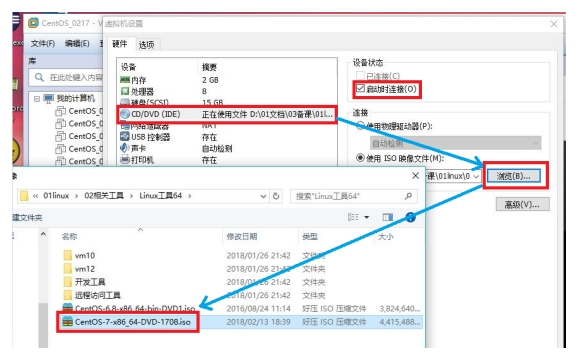
Task: Sort by the 修改日期 column header
Action: 242,236
